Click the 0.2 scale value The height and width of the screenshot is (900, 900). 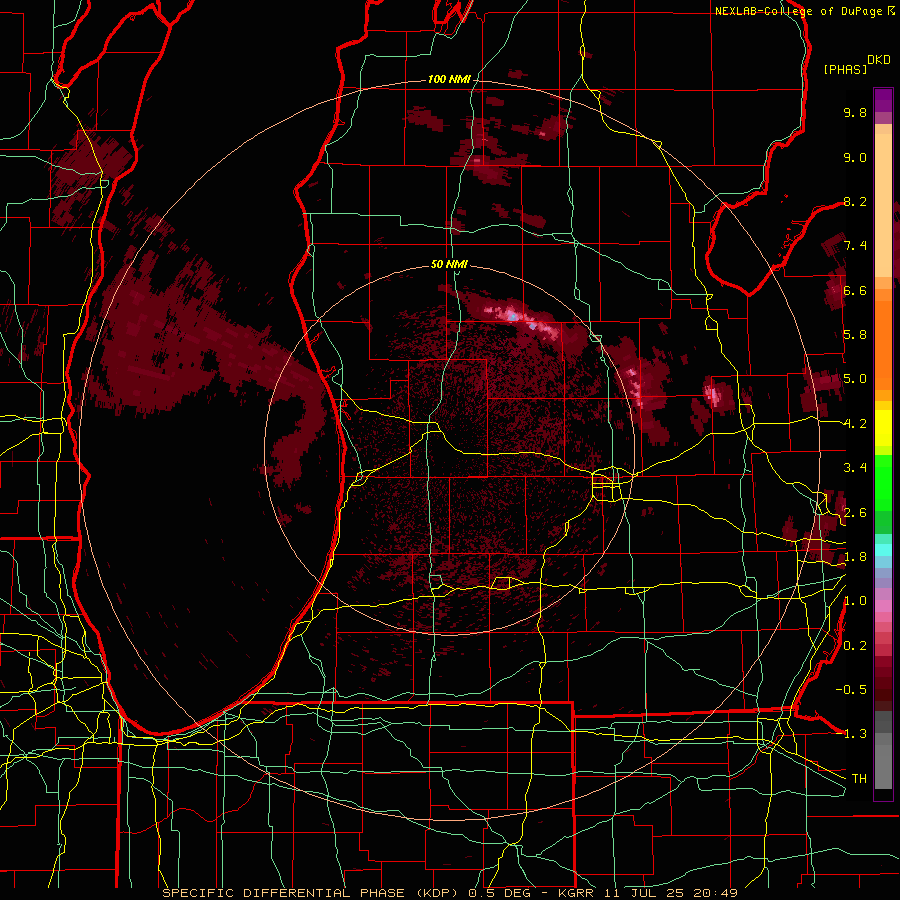point(855,646)
